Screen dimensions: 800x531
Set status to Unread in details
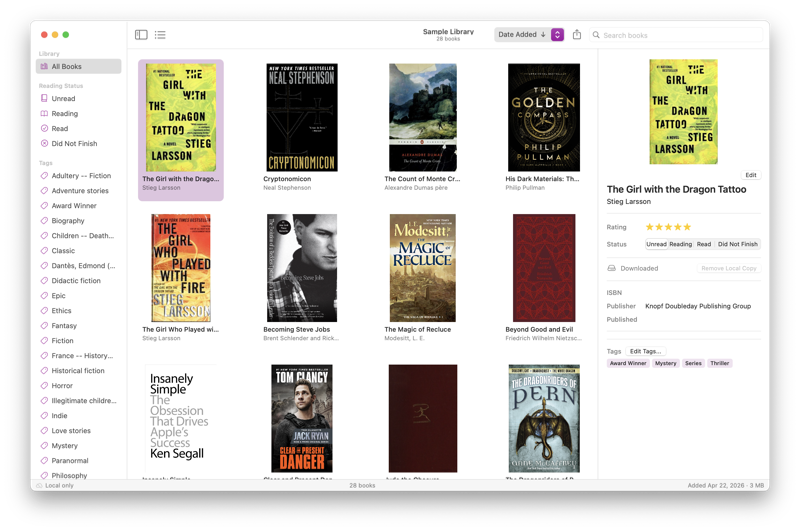coord(656,244)
